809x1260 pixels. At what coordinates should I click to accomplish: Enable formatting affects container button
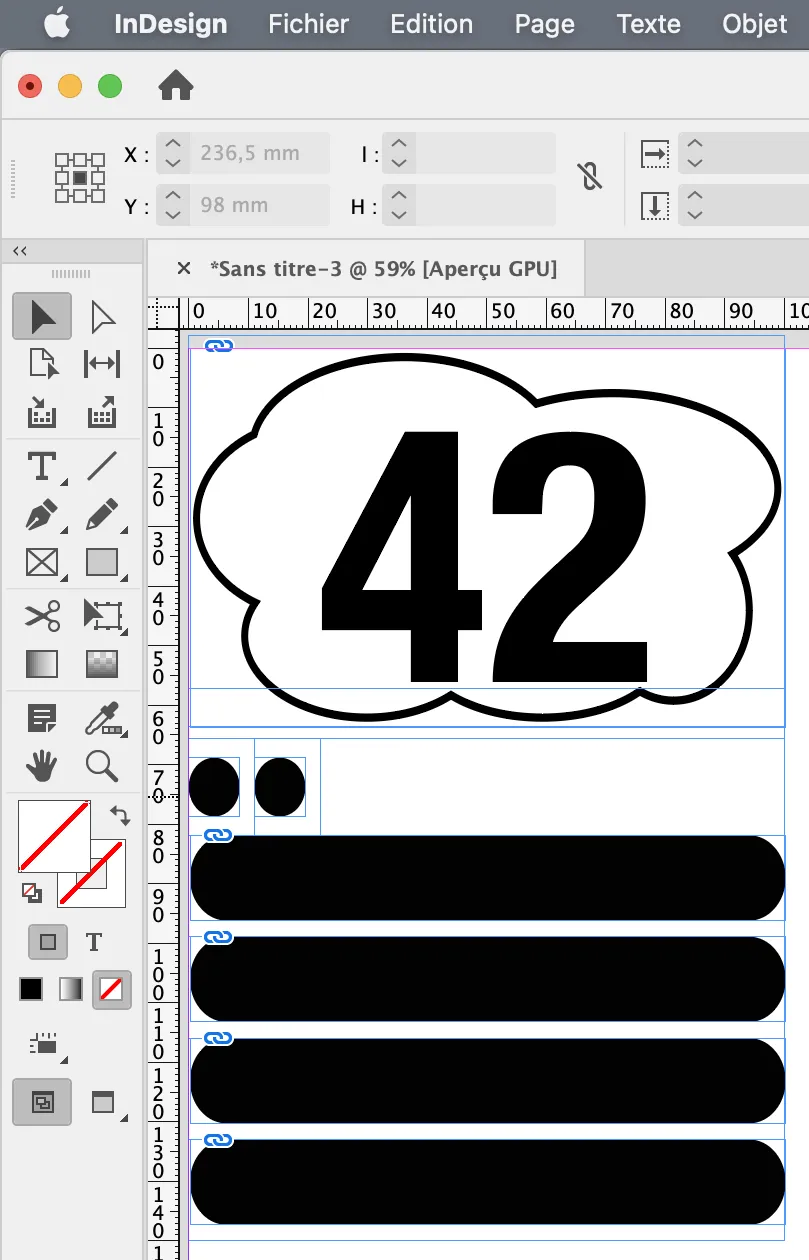click(47, 941)
